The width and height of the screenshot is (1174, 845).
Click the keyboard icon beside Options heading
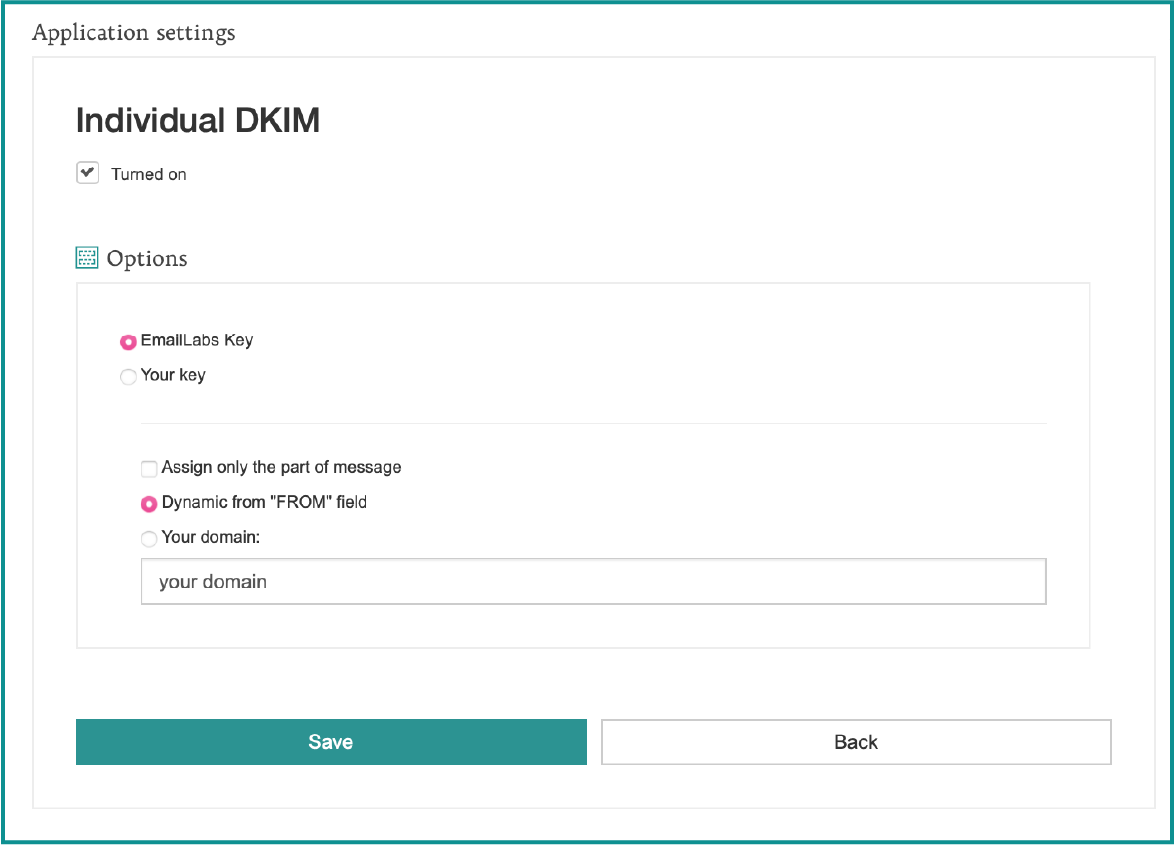pos(86,257)
